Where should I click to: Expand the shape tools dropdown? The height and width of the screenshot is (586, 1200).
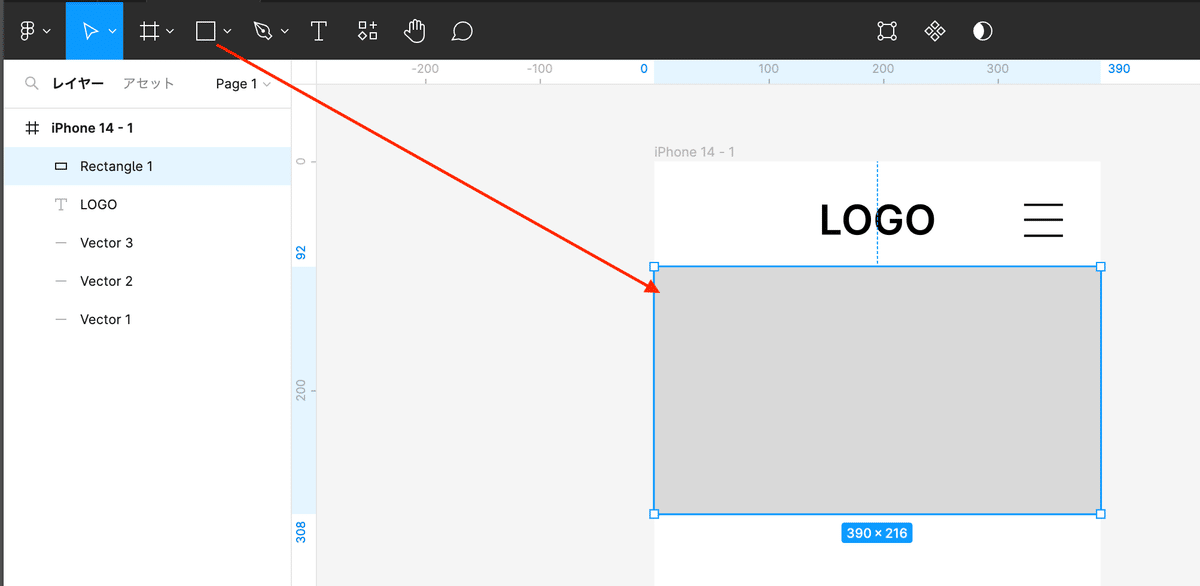pyautogui.click(x=228, y=32)
